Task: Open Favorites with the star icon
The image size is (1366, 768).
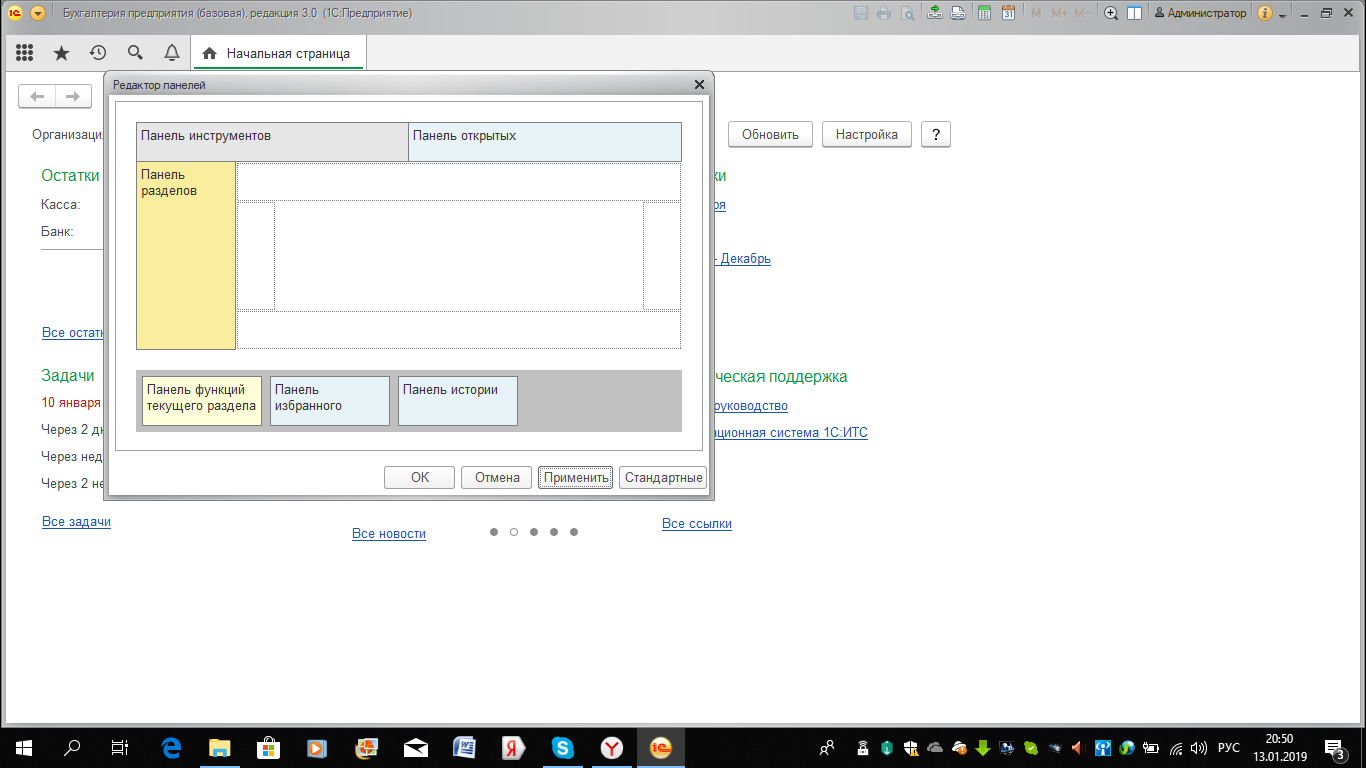Action: [61, 53]
